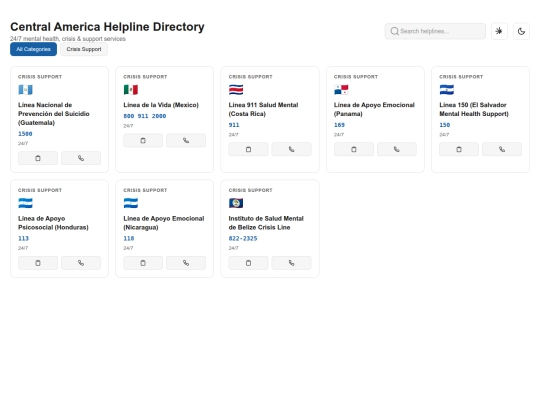Screen dimensions: 540x405
Task: Click the Panama flag
Action: click(x=341, y=90)
